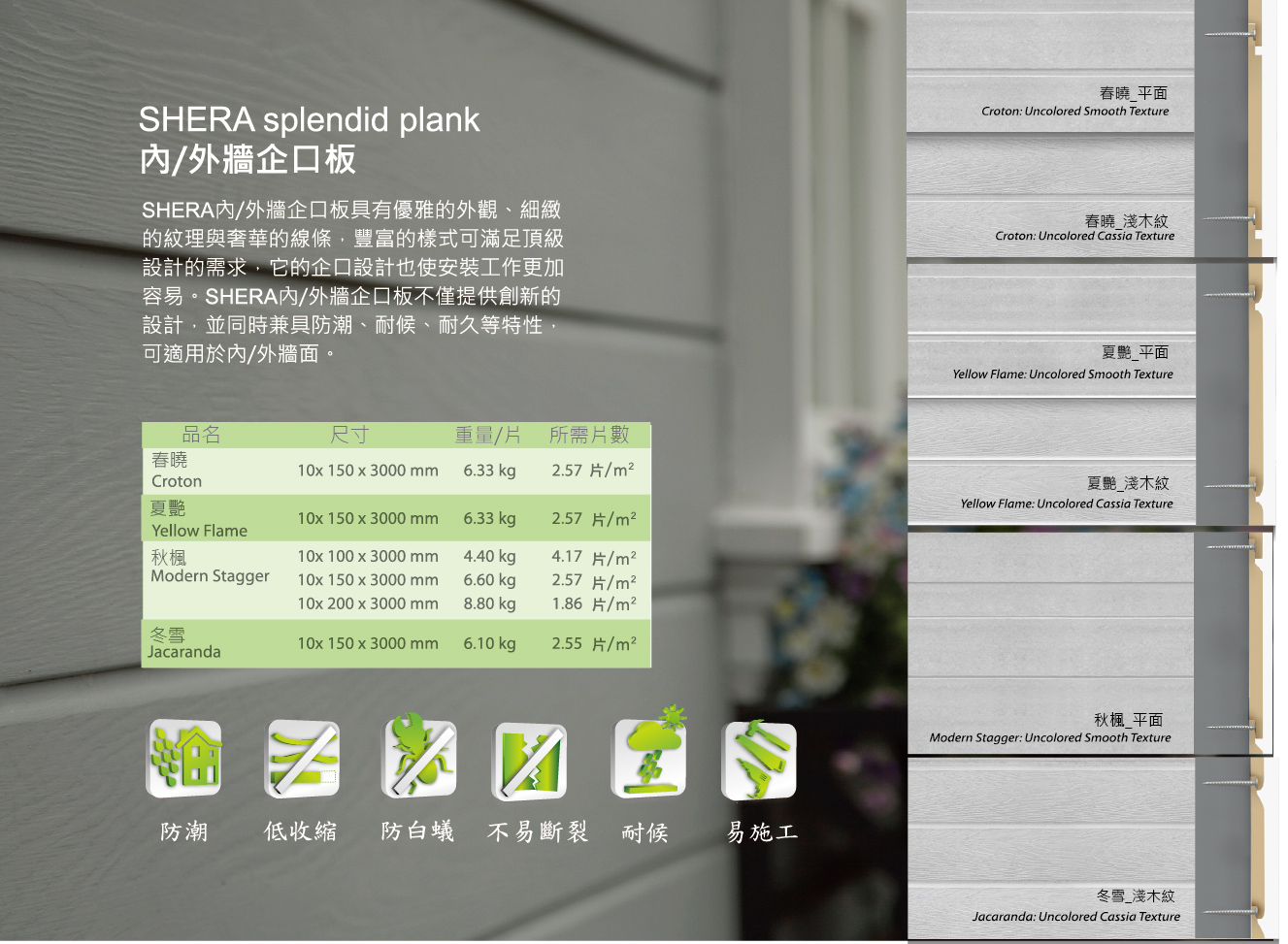
Task: Click the low-shrinkage icon (低收縮)
Action: click(x=303, y=759)
